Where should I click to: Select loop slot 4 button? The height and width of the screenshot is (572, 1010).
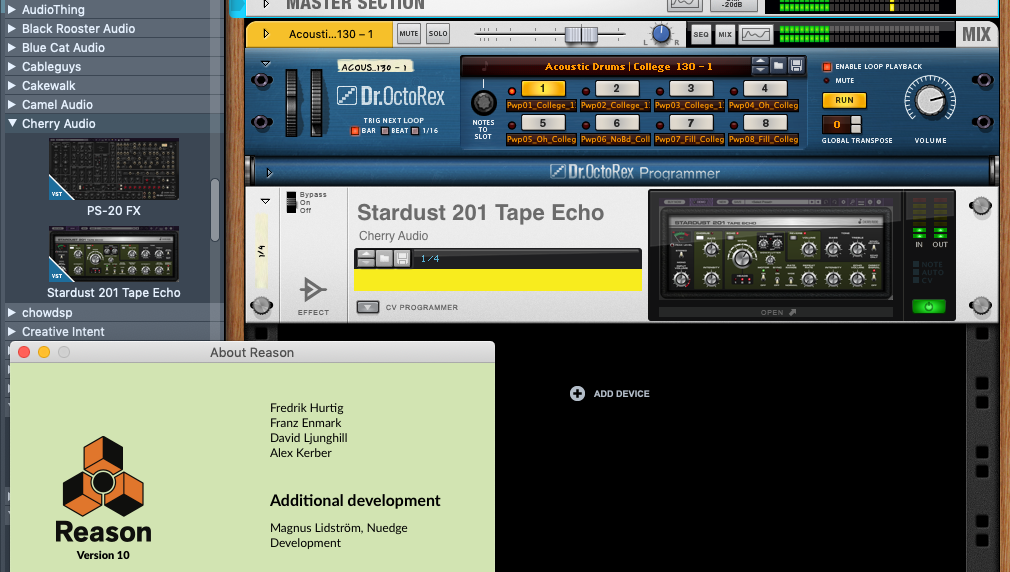click(x=765, y=88)
